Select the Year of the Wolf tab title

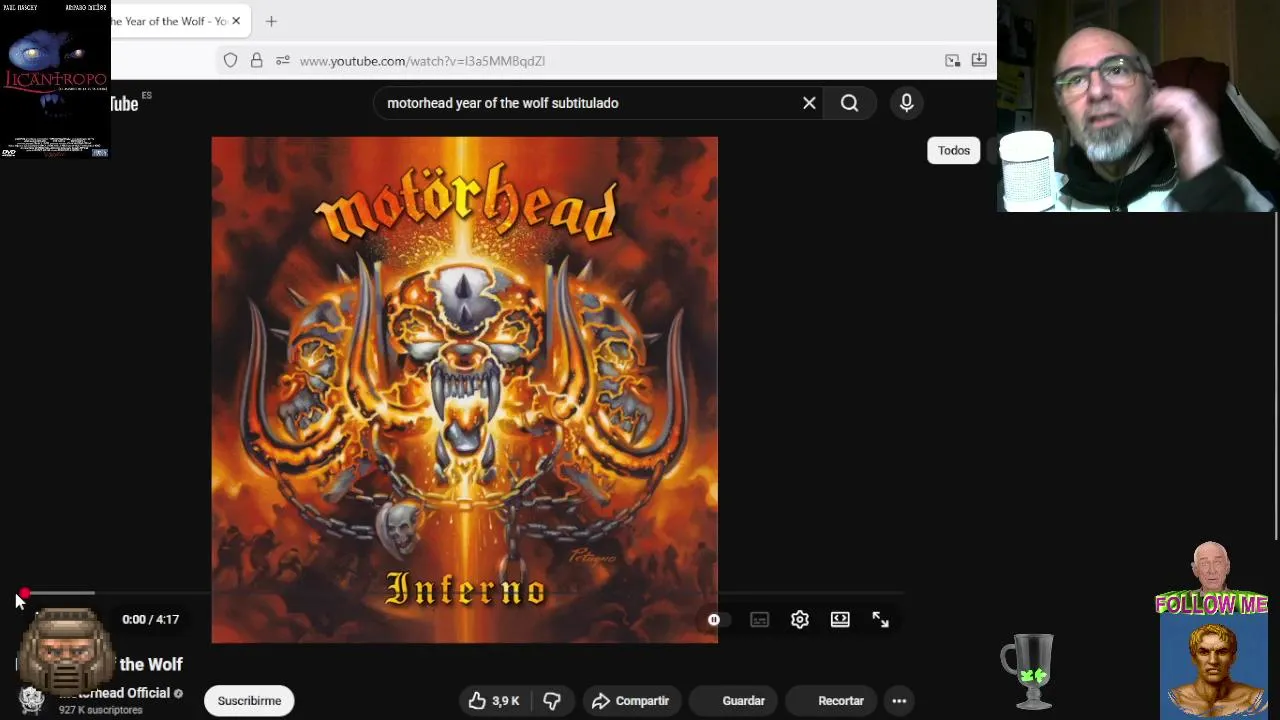click(168, 21)
